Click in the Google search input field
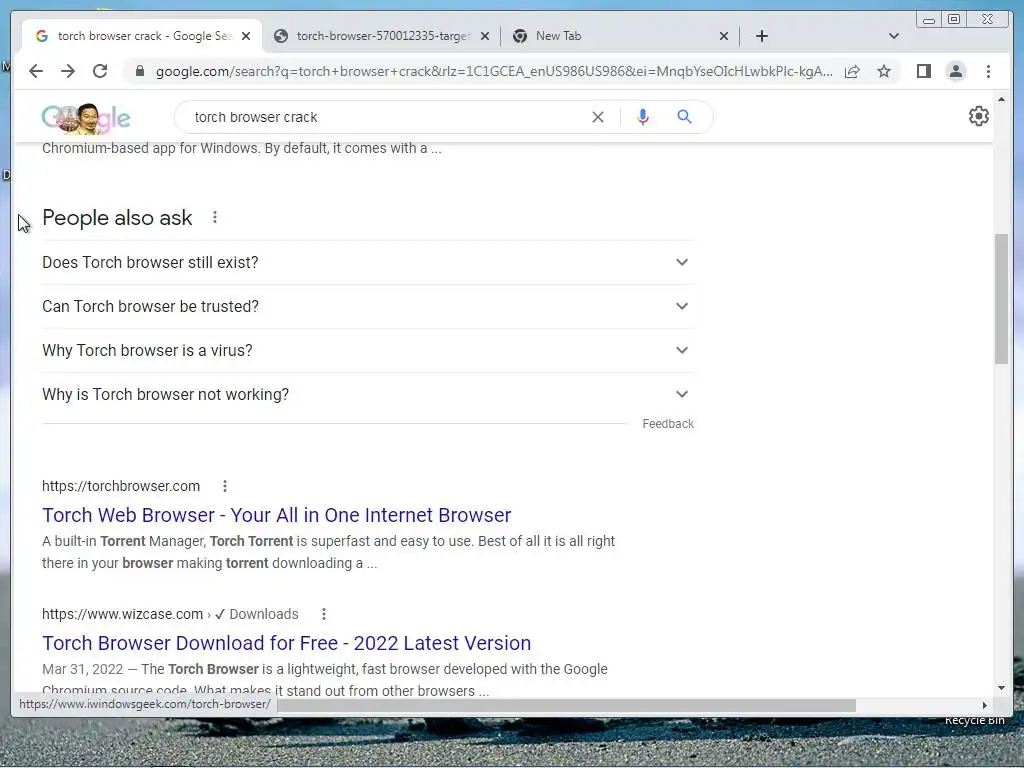 [385, 117]
